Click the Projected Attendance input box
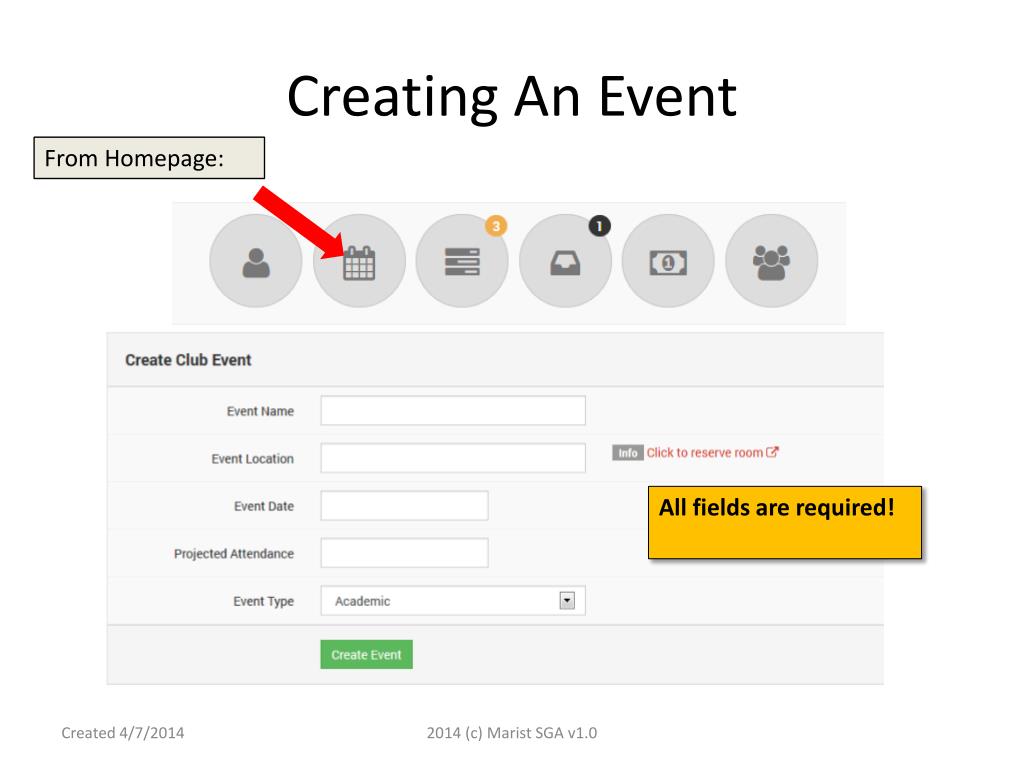Viewport: 1024px width, 768px height. pyautogui.click(x=404, y=553)
